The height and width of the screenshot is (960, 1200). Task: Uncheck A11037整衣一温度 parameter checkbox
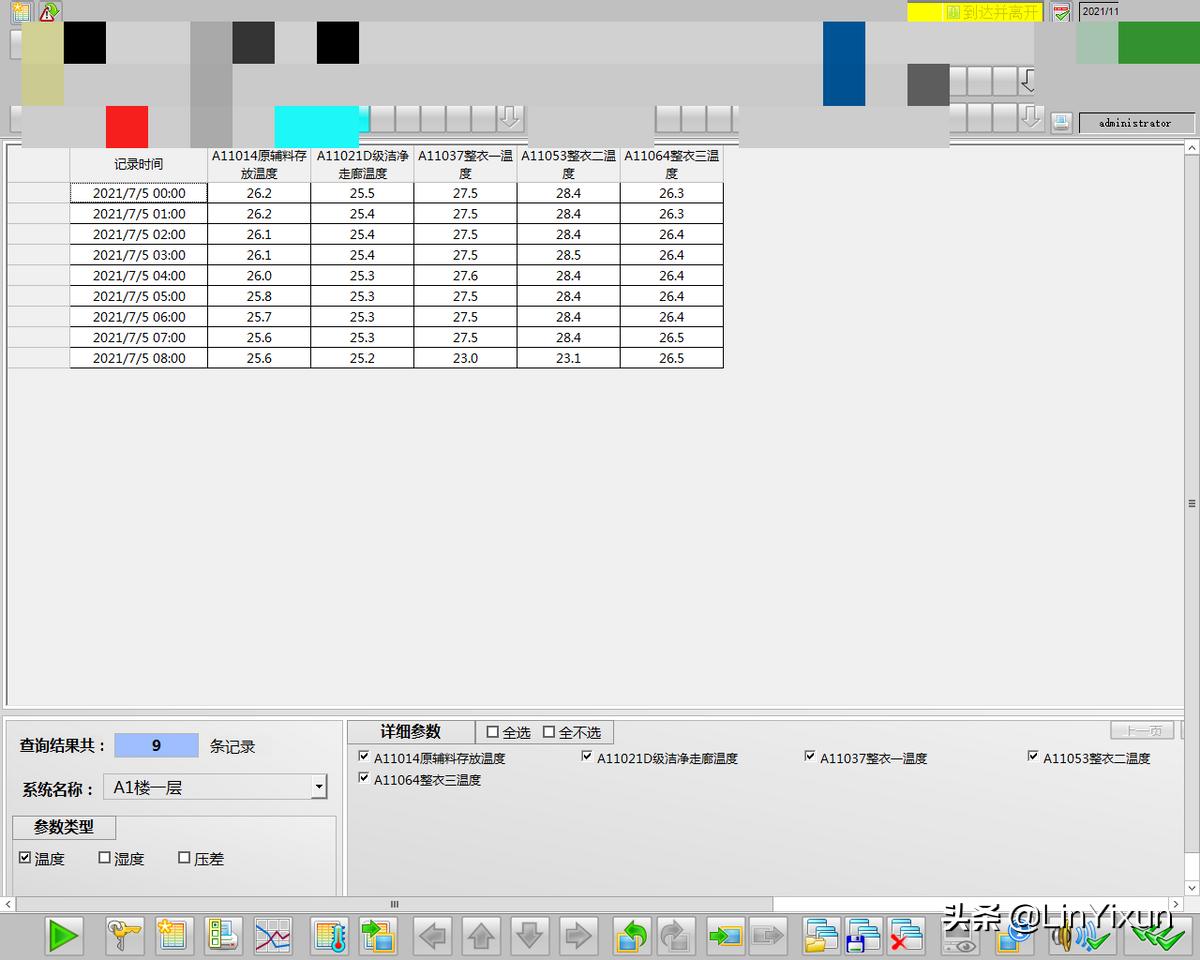(810, 757)
